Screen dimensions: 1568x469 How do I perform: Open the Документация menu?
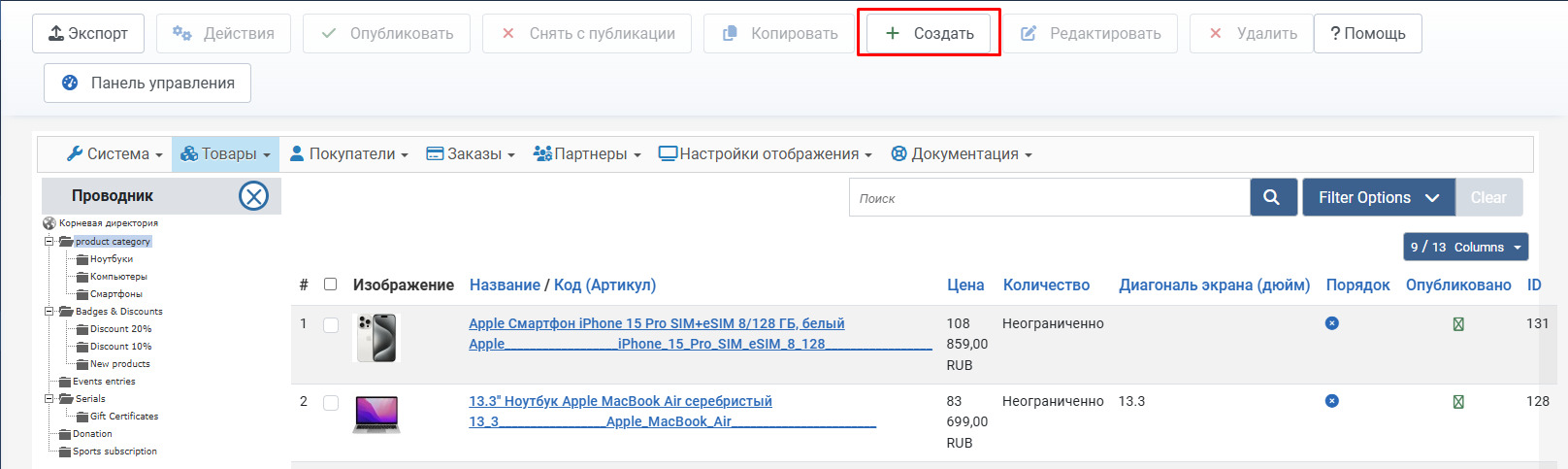(x=961, y=153)
